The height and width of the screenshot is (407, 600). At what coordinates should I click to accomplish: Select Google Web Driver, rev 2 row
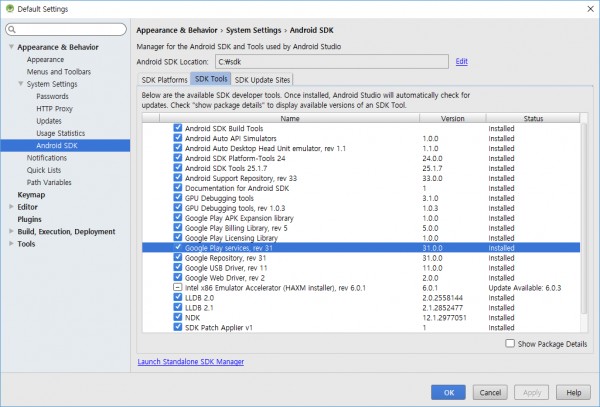pyautogui.click(x=361, y=277)
